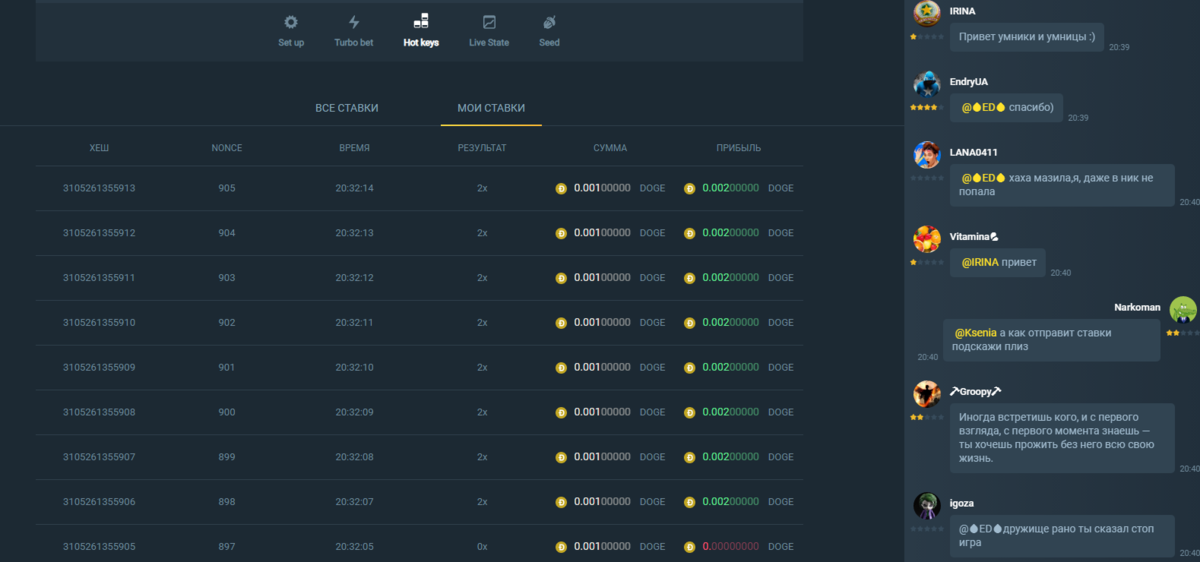Click the @IRINA mention in Vitamina's message
The width and height of the screenshot is (1200, 562).
(980, 262)
